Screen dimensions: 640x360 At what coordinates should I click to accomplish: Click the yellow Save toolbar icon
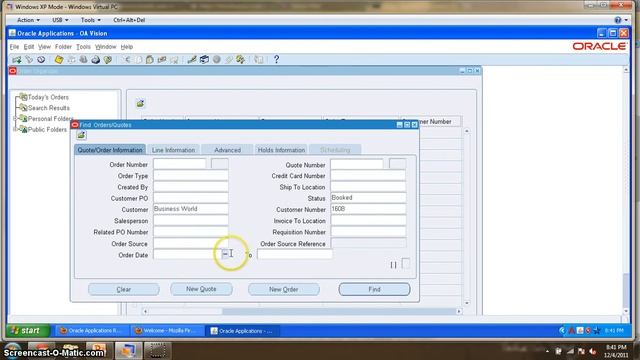coord(59,60)
